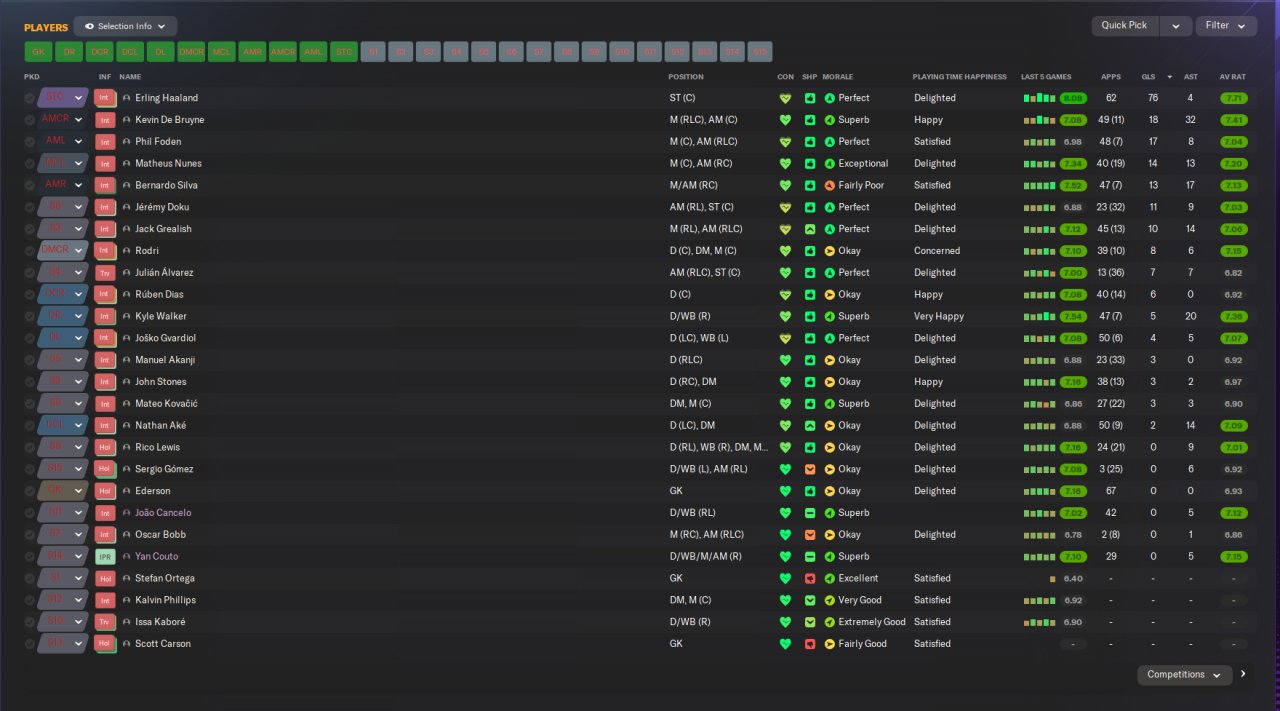The height and width of the screenshot is (711, 1280).
Task: Open Erling Haaland's STC position dropdown
Action: 62,98
